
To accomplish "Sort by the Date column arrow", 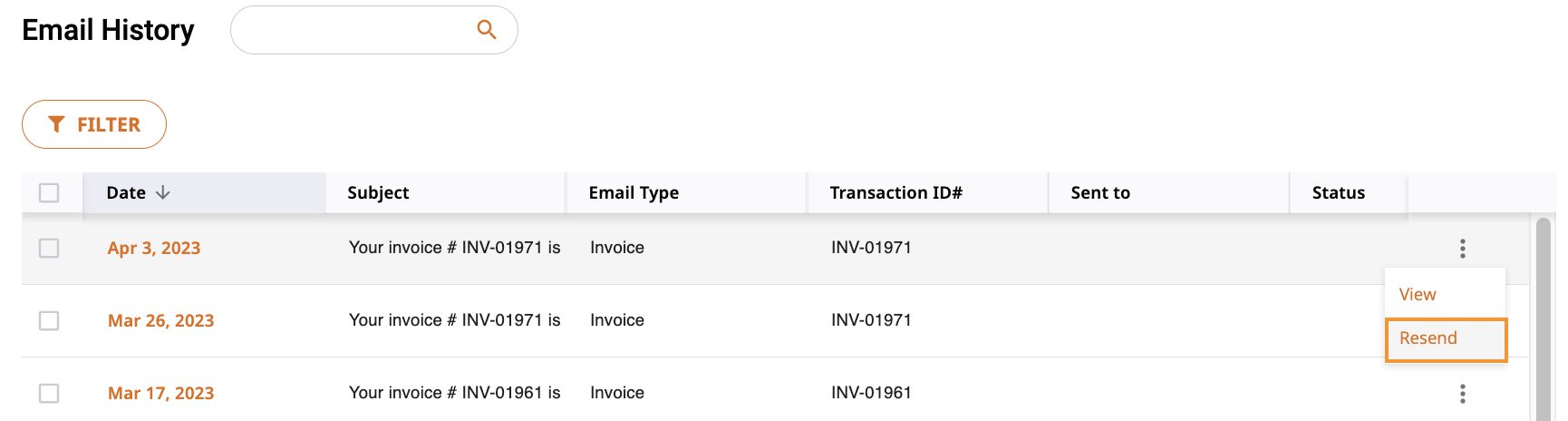I will click(x=163, y=192).
